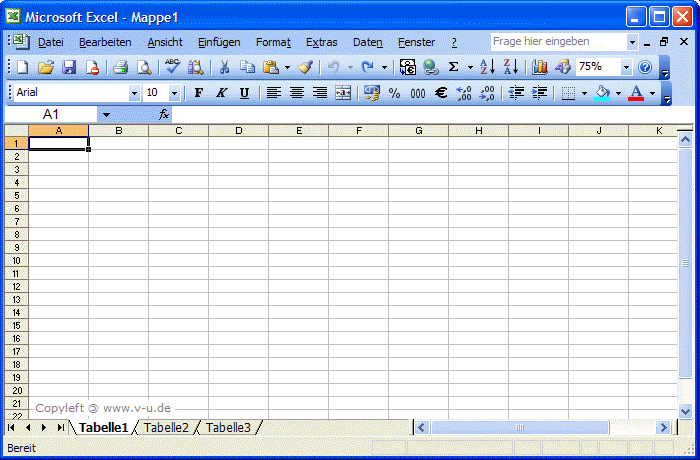This screenshot has width=700, height=460.
Task: Sort descending Z to A
Action: coord(510,67)
